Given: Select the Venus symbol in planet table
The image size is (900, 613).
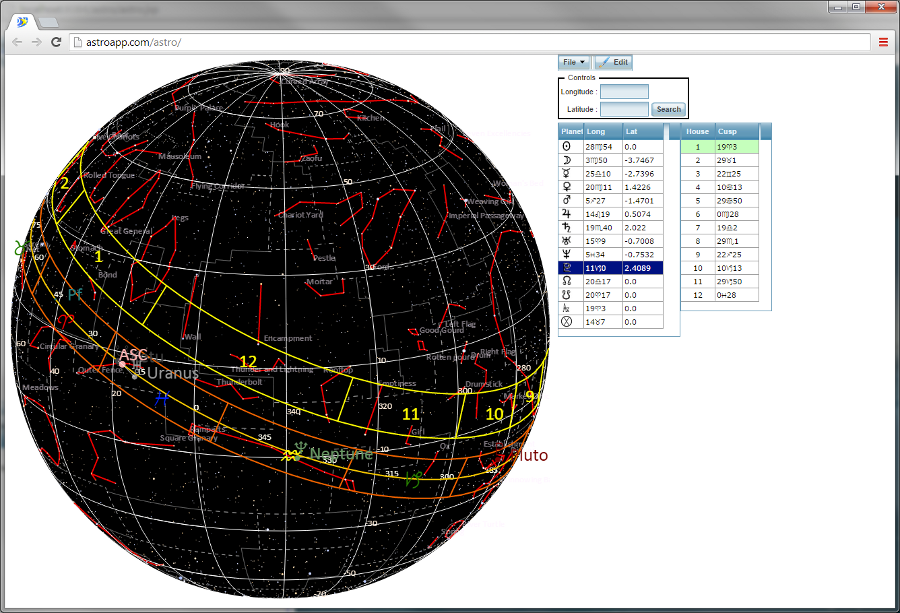Looking at the screenshot, I should (568, 187).
